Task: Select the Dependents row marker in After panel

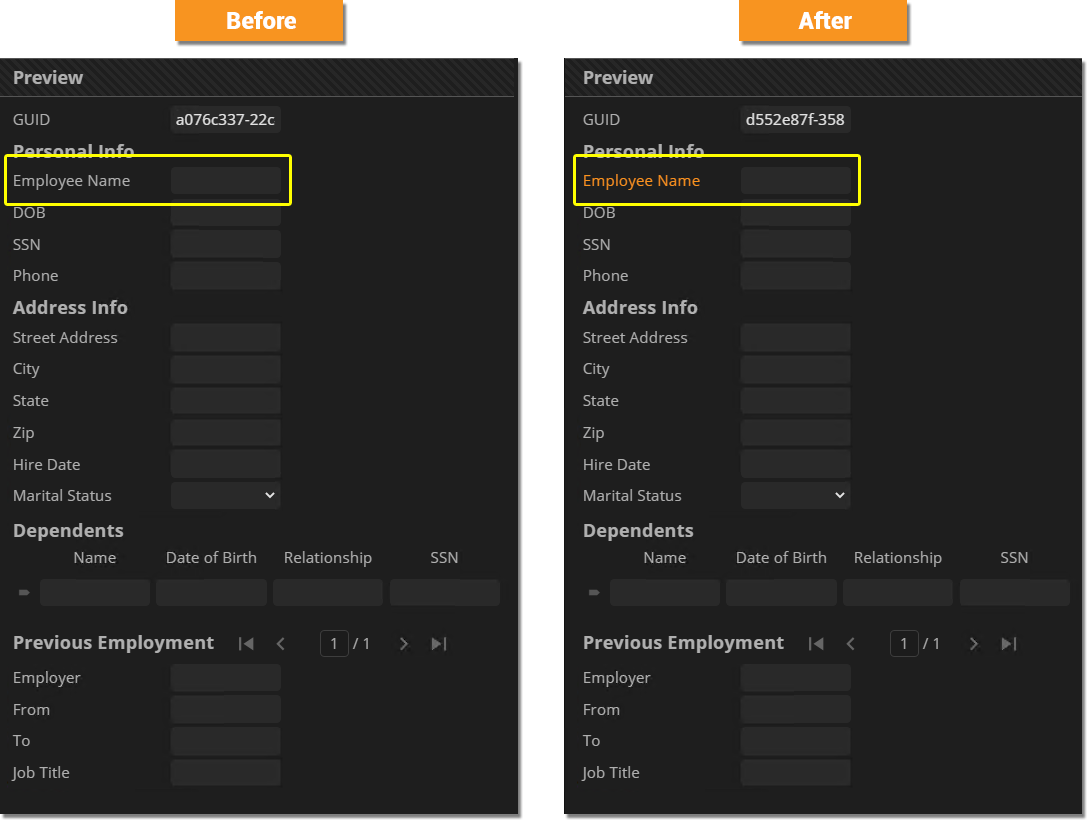Action: coord(594,593)
